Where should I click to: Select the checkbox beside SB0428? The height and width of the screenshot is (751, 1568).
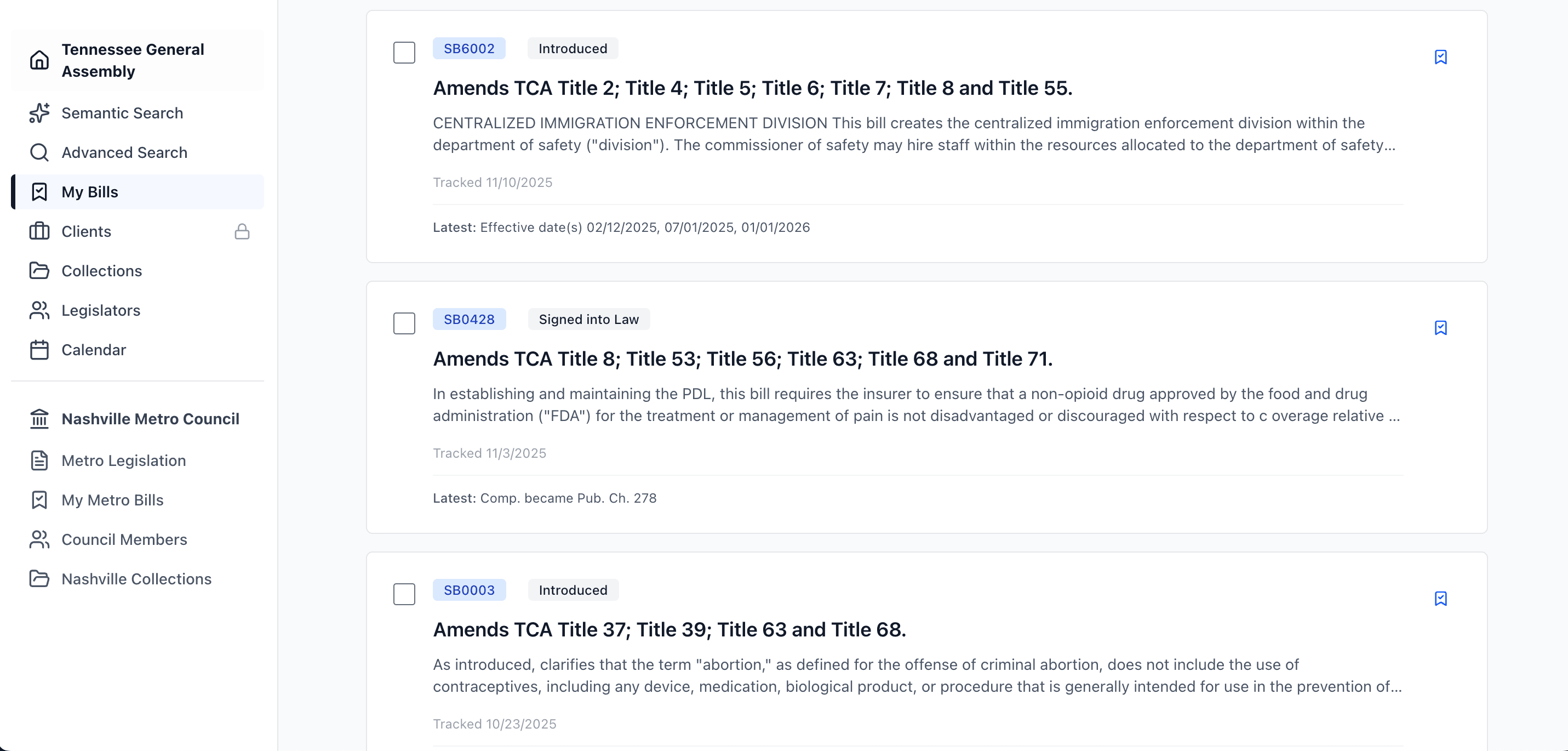coord(404,323)
